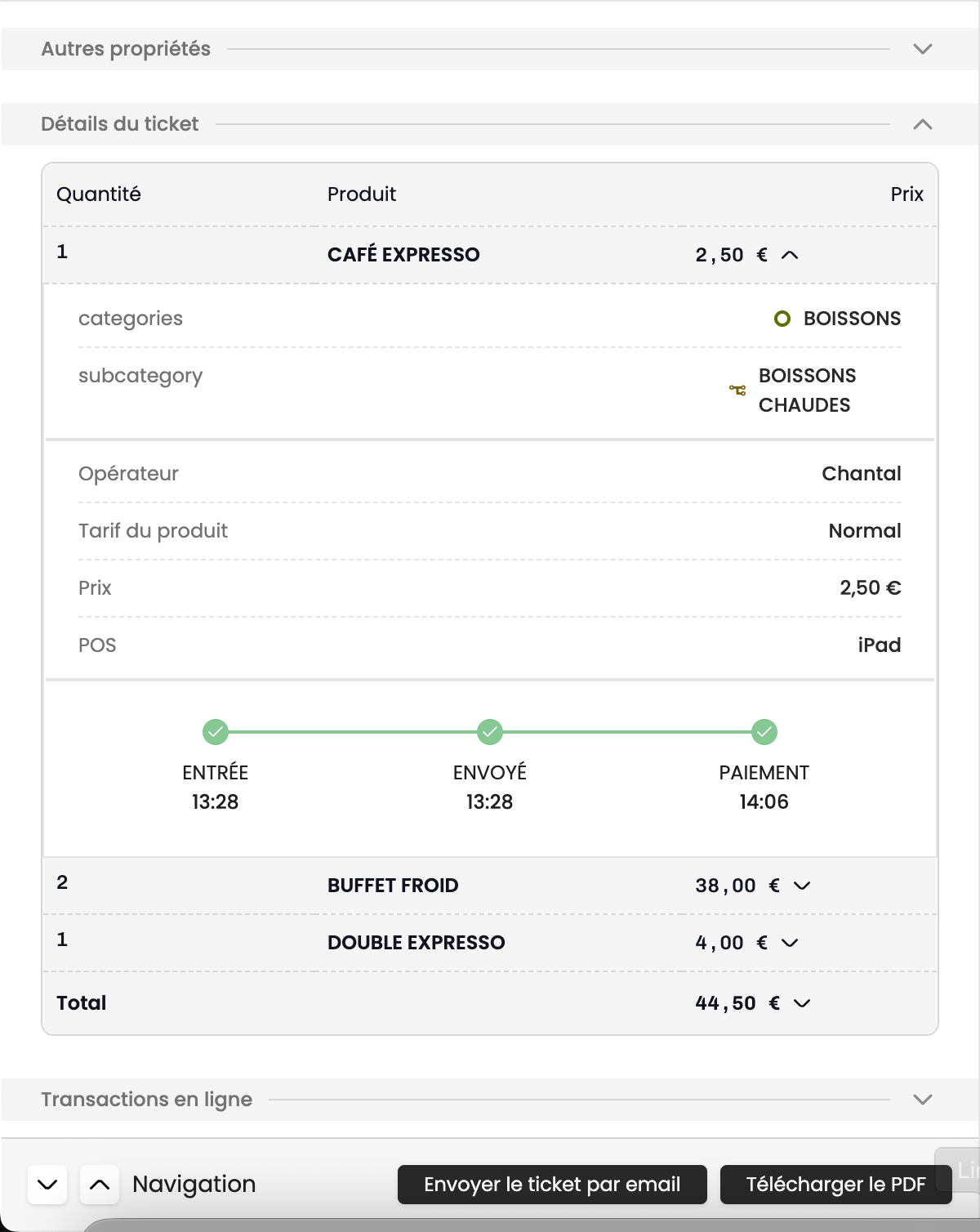Screen dimensions: 980x1232
Task: Expand the DOUBLE EXPRESSO row details
Action: pos(790,943)
